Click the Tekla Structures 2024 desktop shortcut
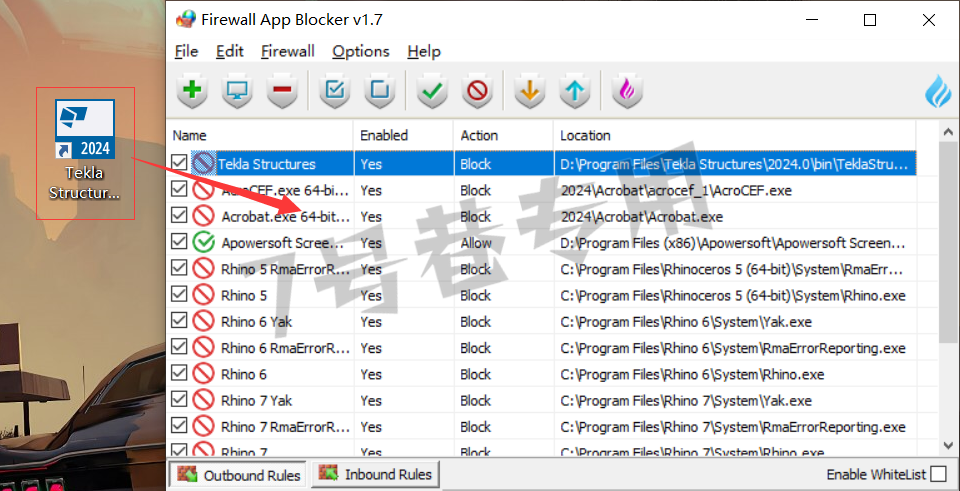Viewport: 960px width, 491px height. [x=84, y=151]
